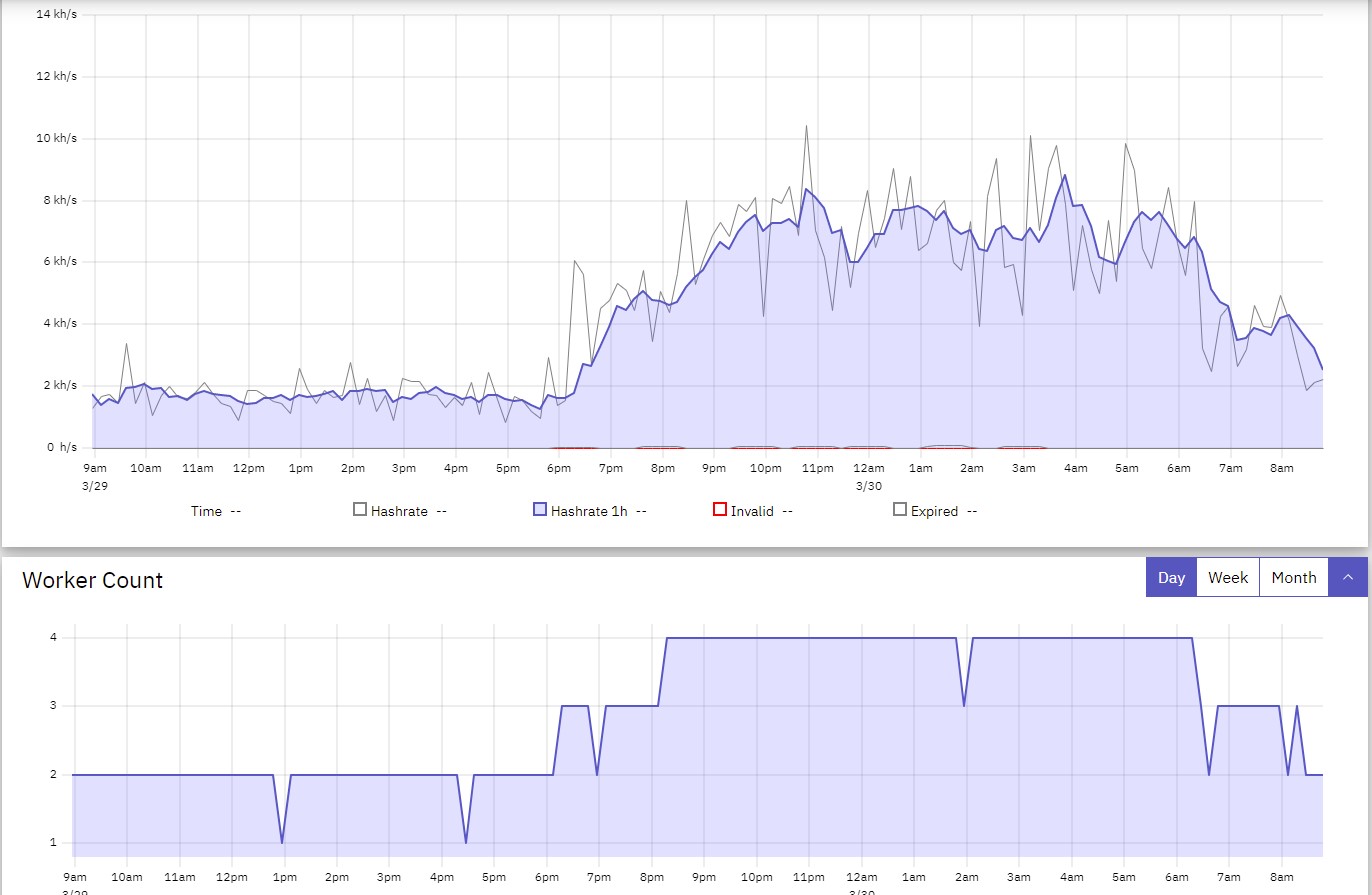Click the Time legend label

pos(206,511)
